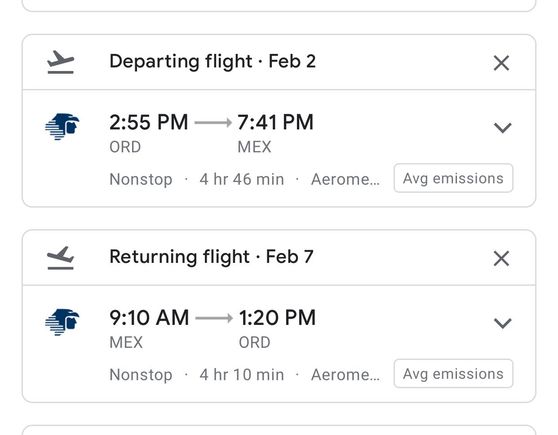Remove the departing flight with X

tap(501, 63)
